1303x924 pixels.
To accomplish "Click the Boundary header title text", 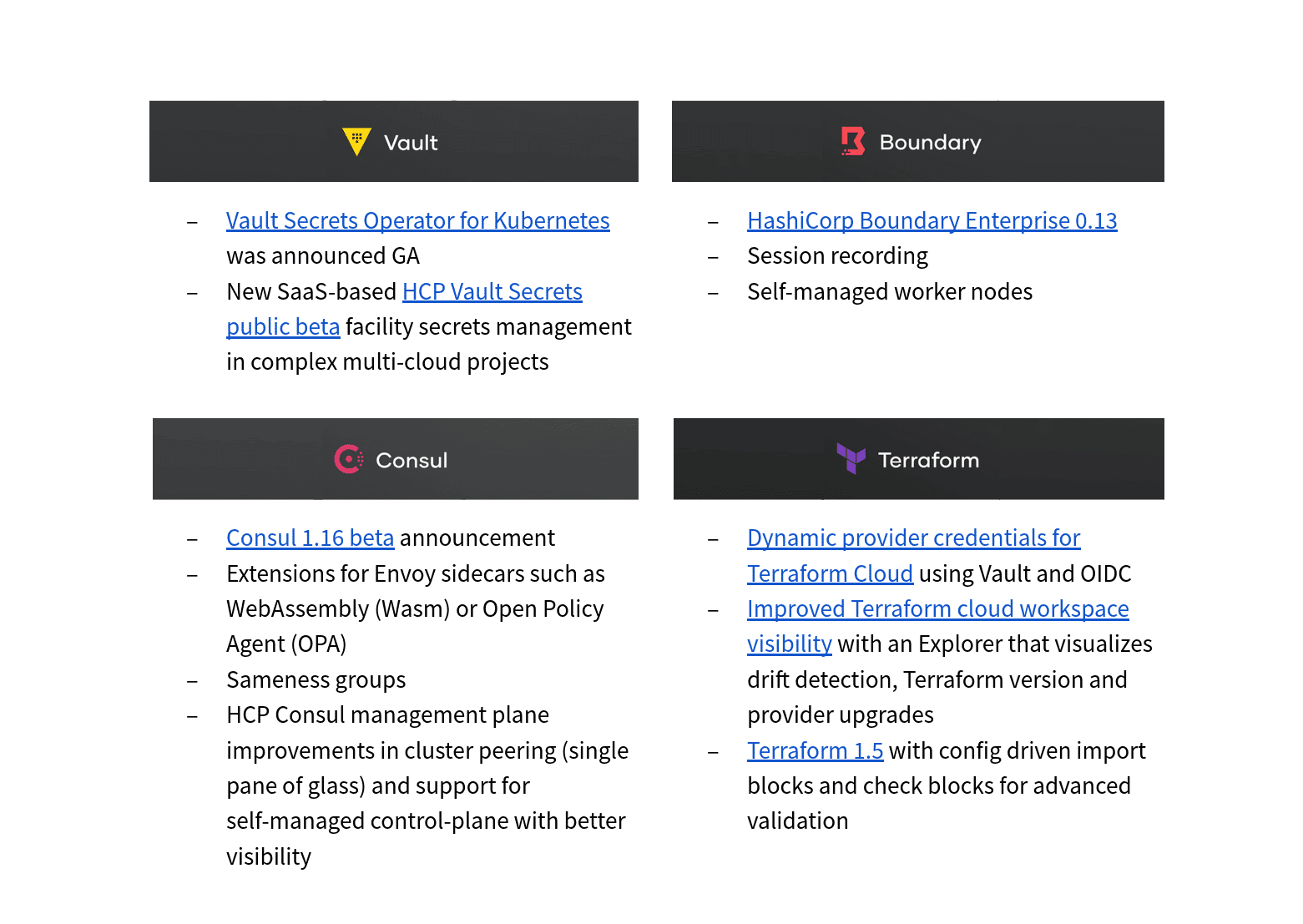I will tap(930, 143).
